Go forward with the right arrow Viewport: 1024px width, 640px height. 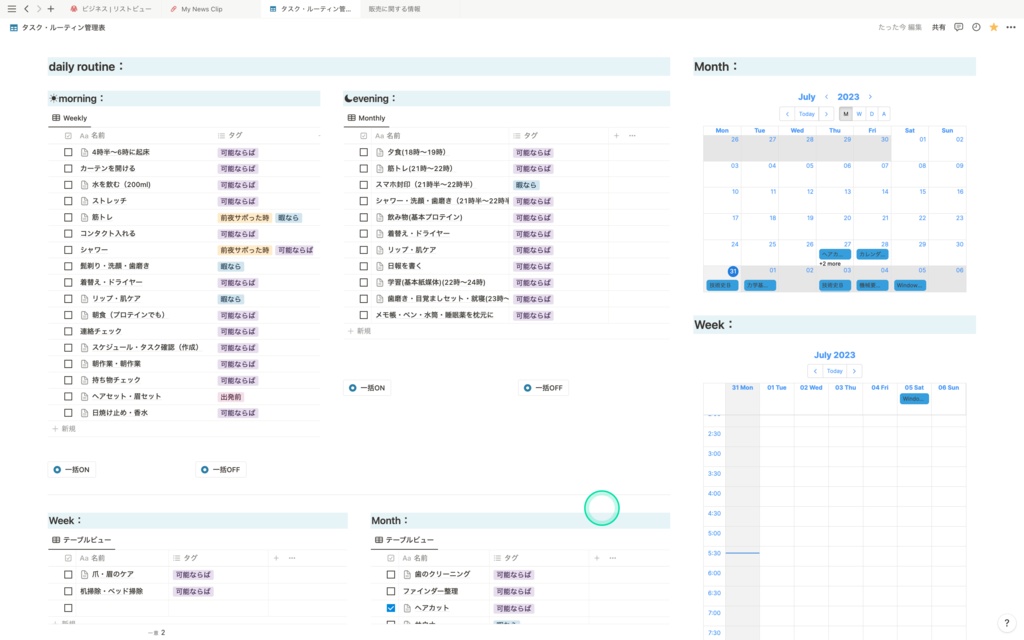tap(39, 8)
